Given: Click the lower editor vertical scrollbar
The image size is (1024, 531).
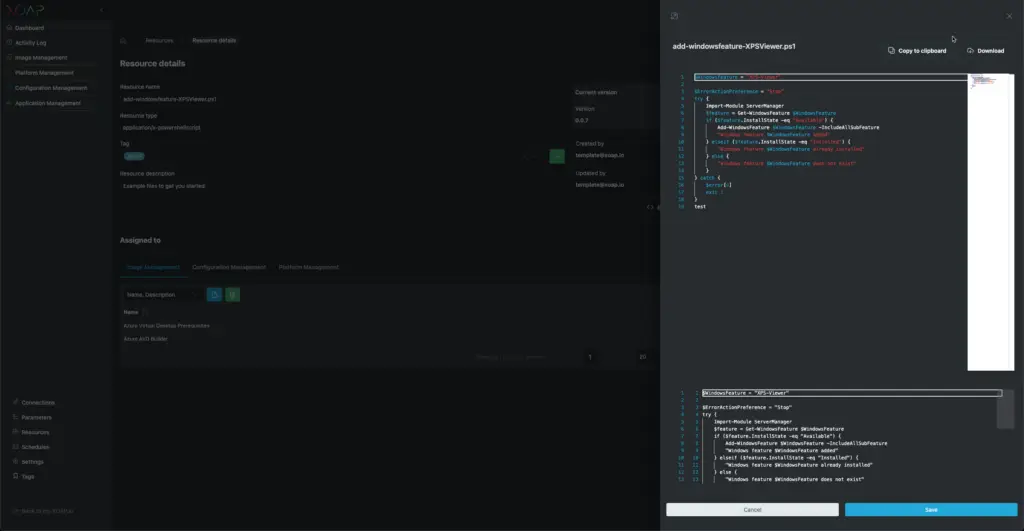Looking at the screenshot, I should [1008, 409].
